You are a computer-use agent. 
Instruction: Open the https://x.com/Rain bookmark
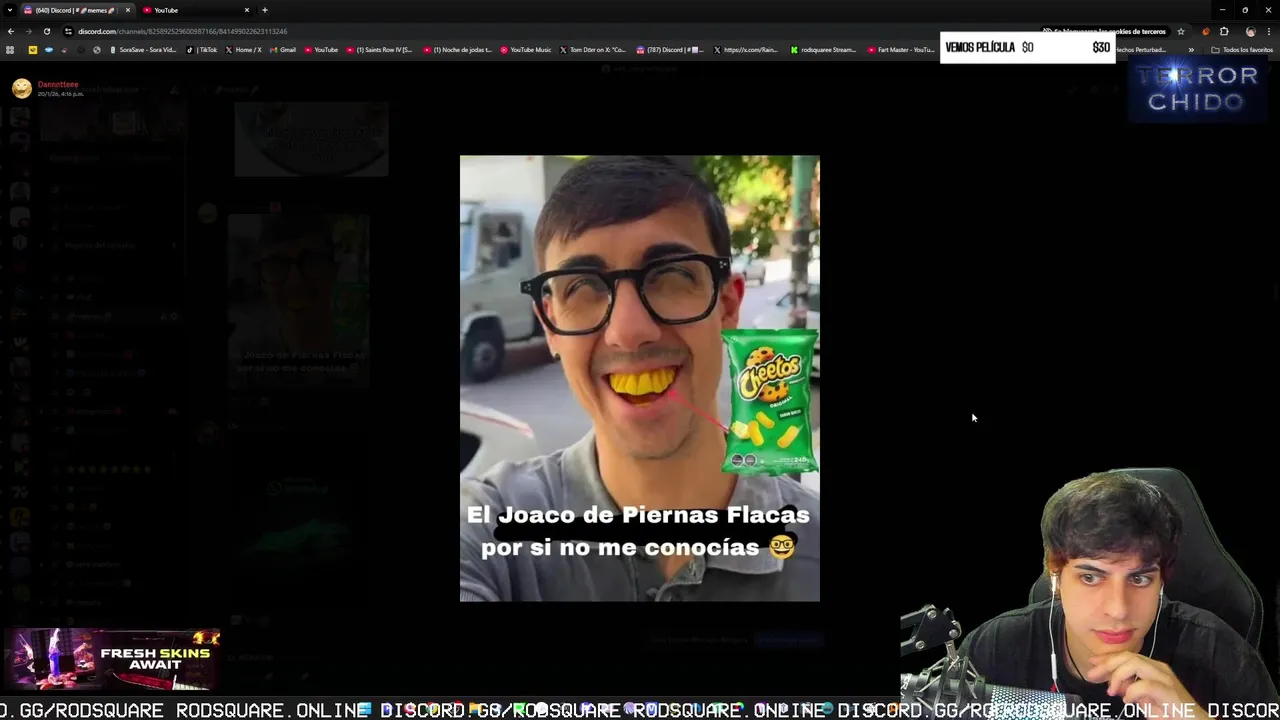[x=746, y=49]
